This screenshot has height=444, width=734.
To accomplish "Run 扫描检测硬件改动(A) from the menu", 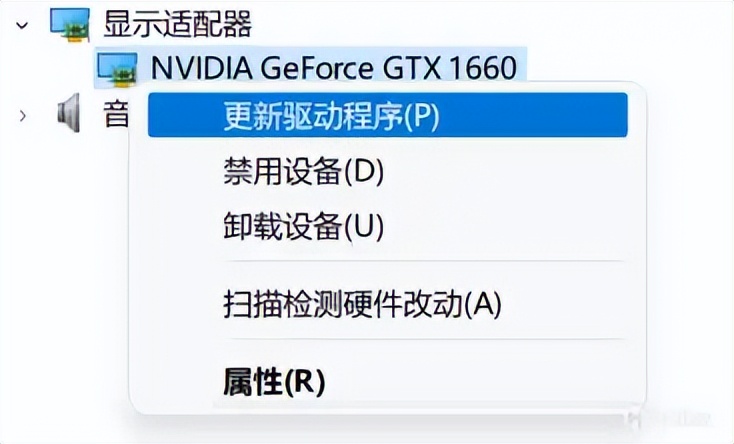I will coord(361,303).
